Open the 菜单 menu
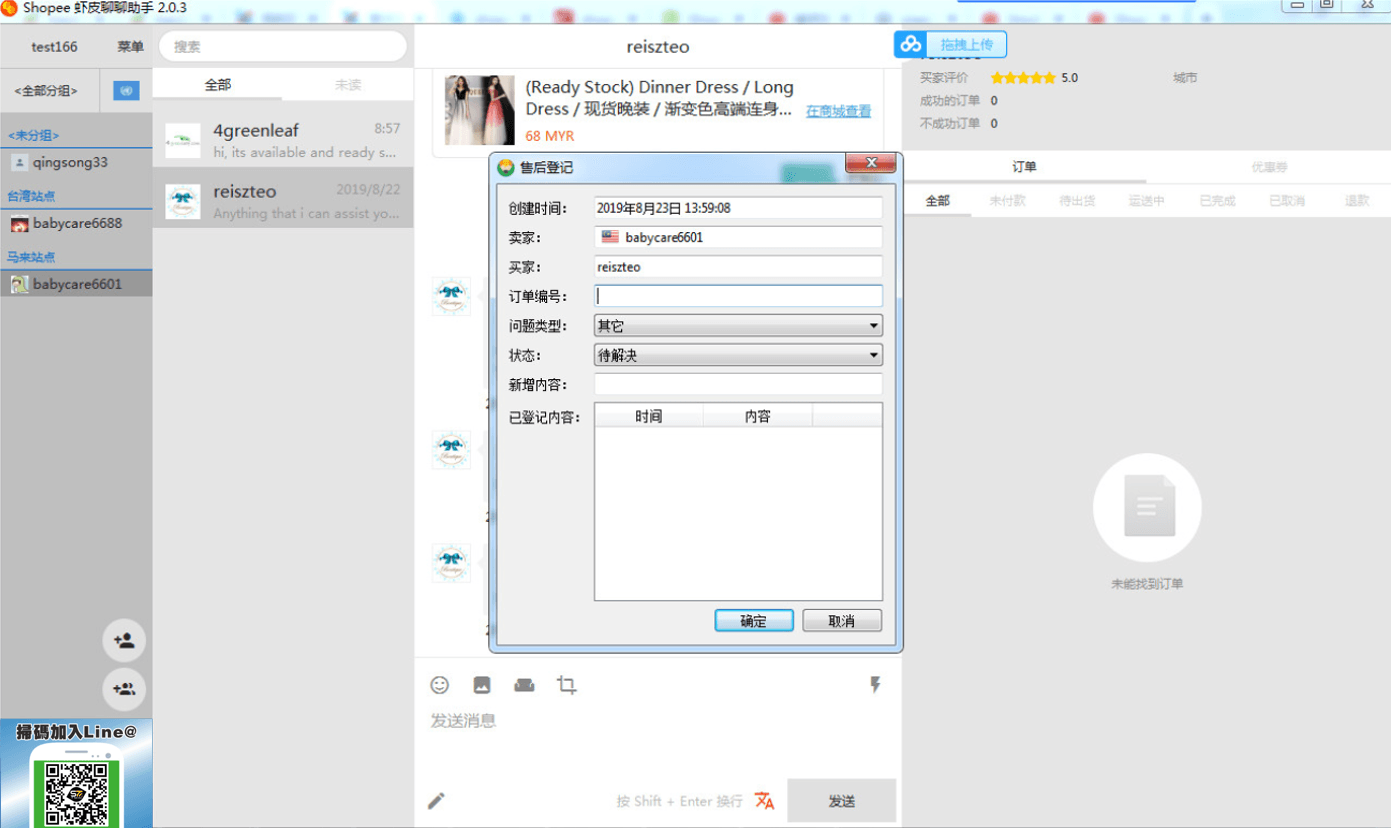1391x828 pixels. 130,47
